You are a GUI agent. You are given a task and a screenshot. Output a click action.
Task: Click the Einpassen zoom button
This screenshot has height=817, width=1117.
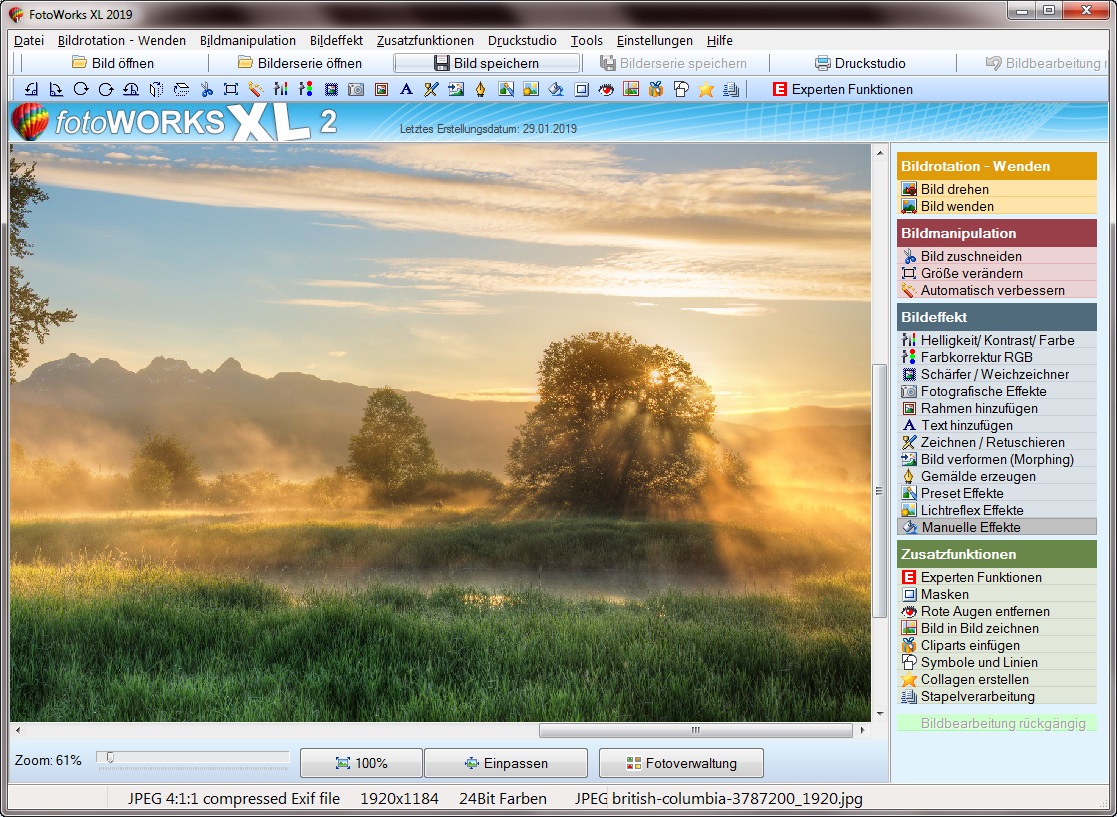[506, 763]
